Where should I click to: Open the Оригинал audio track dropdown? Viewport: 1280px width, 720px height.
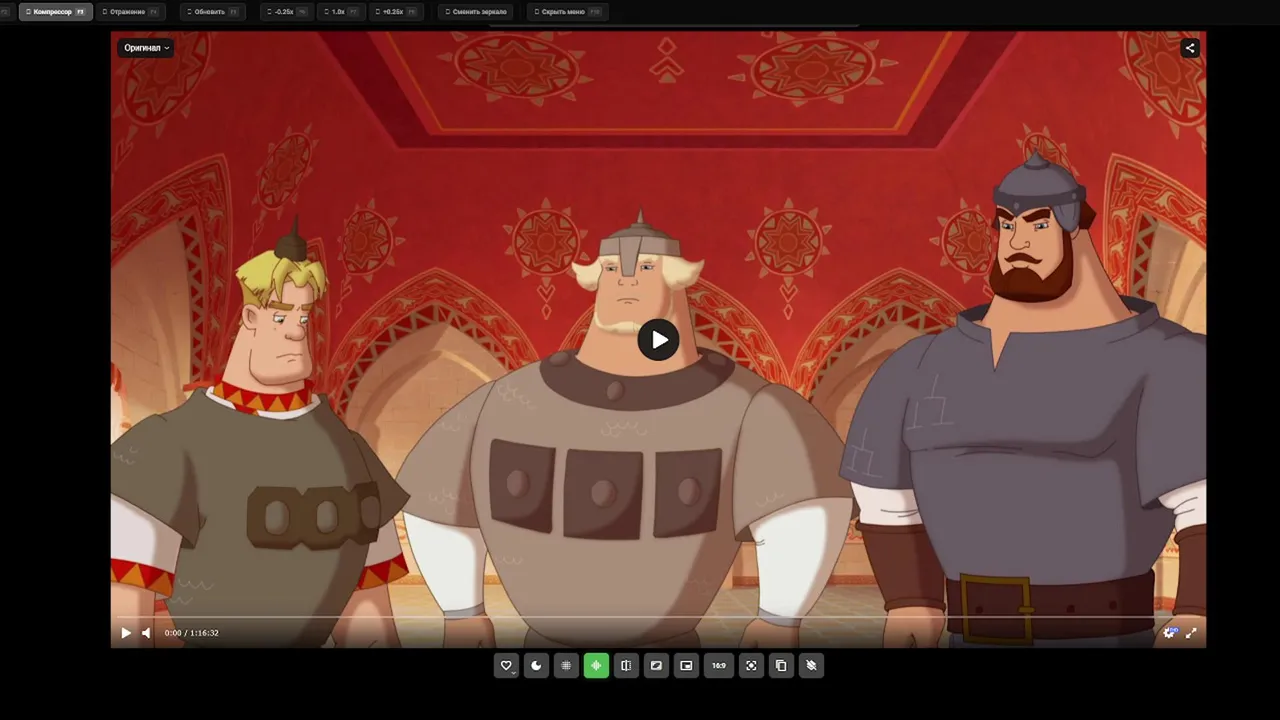pyautogui.click(x=147, y=48)
